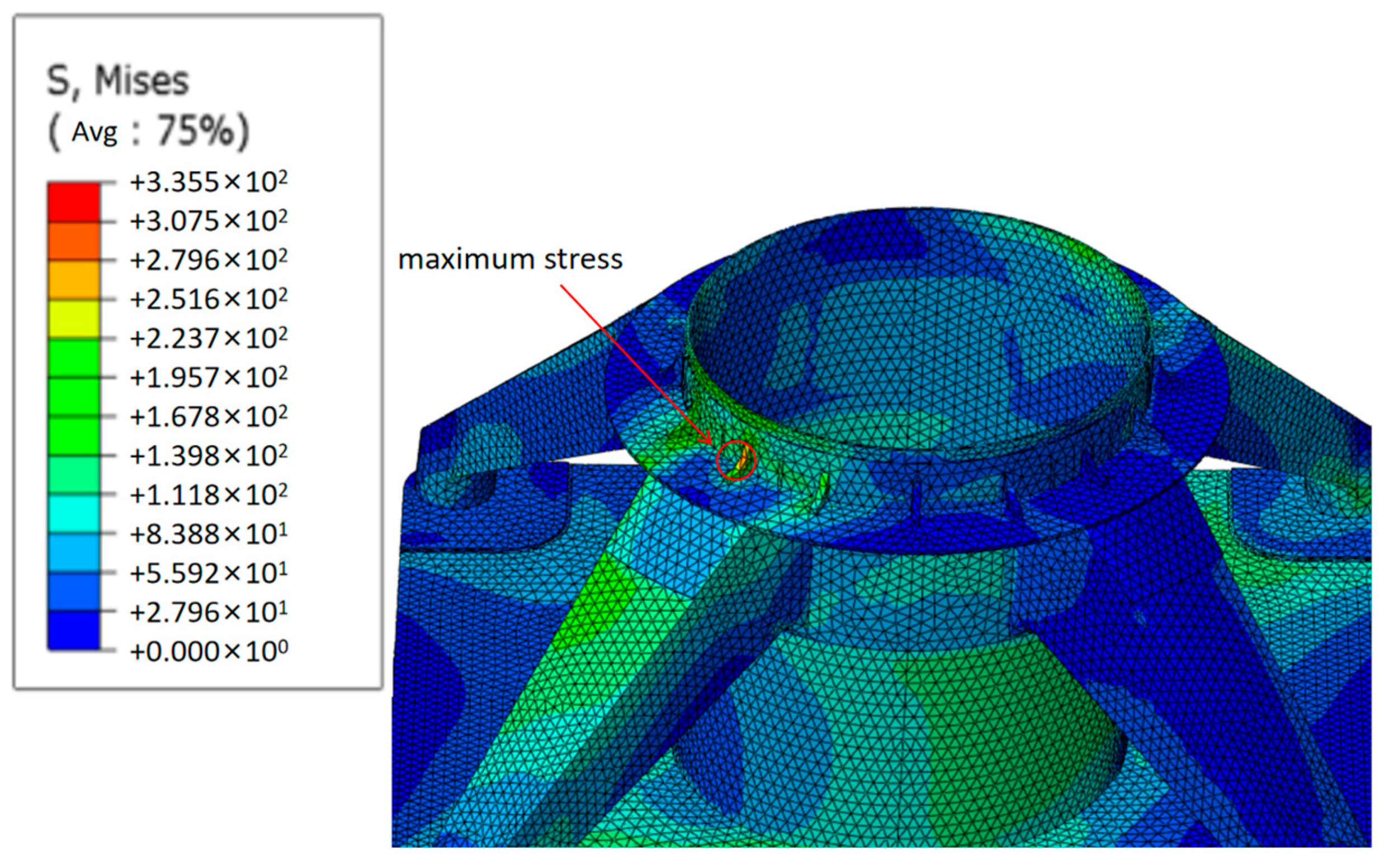Click the light orange legend swatch

73,280
